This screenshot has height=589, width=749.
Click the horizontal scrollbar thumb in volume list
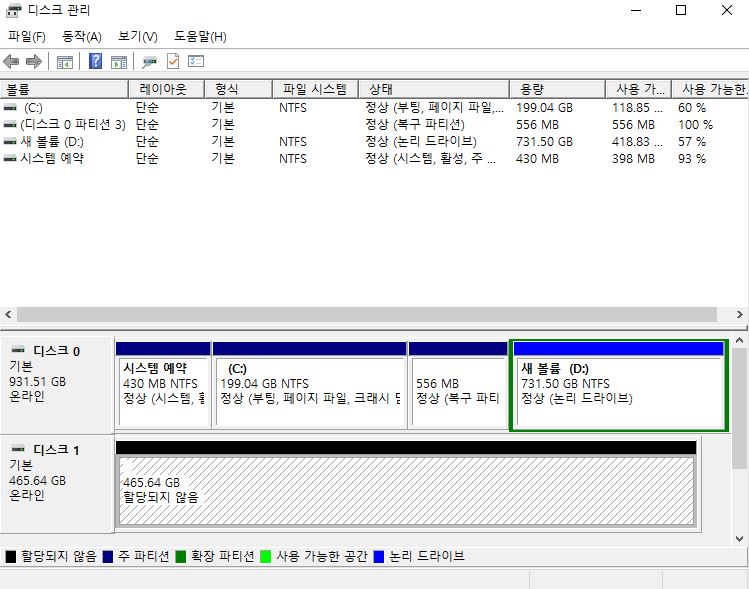click(367, 314)
